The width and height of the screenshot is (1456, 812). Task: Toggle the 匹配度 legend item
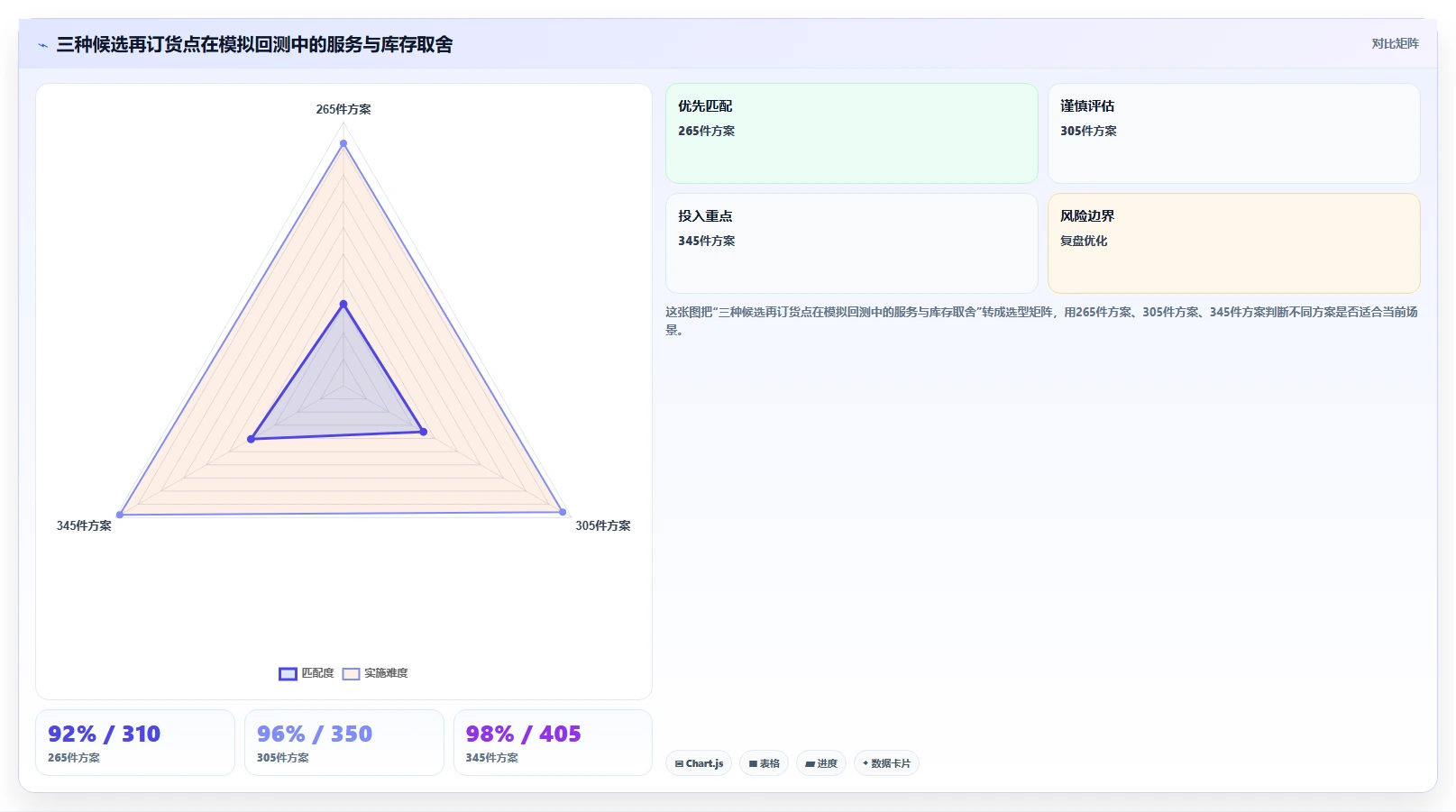tap(307, 673)
